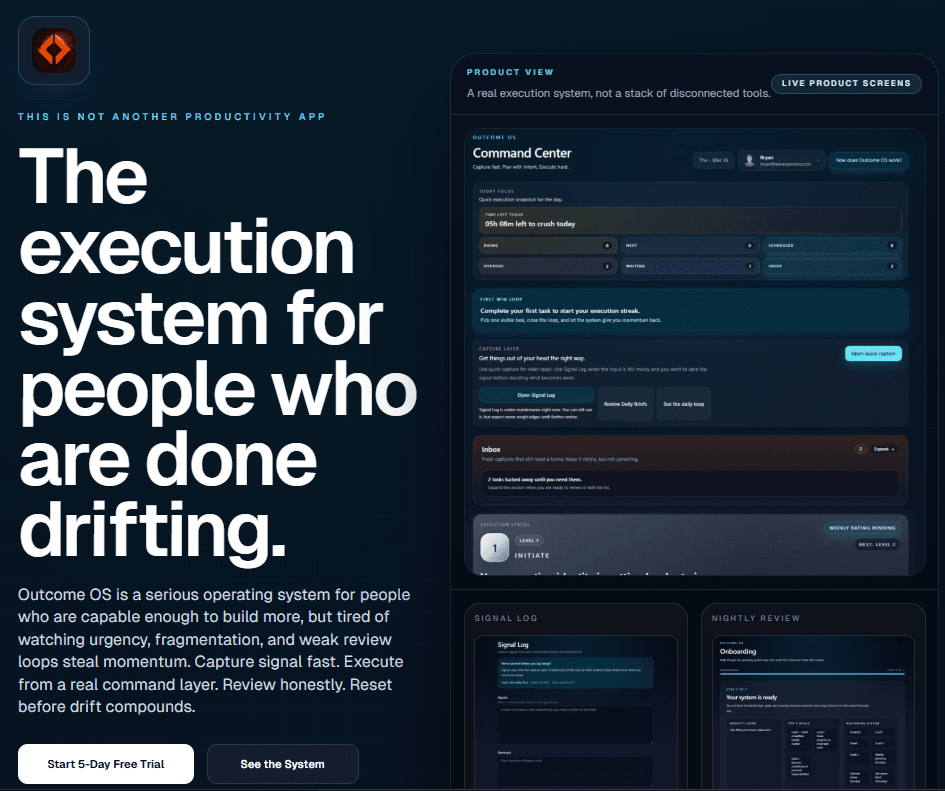This screenshot has width=945, height=791.
Task: Click the Bryan user avatar icon
Action: [x=749, y=160]
